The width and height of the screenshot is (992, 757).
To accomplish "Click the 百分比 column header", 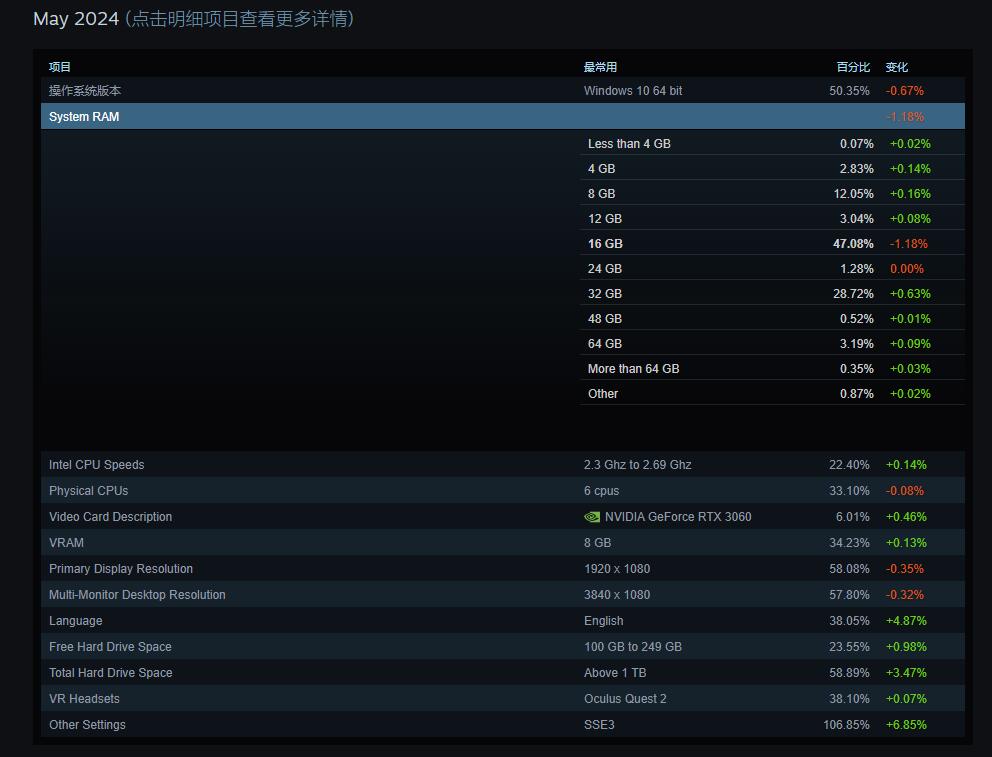I will (852, 67).
